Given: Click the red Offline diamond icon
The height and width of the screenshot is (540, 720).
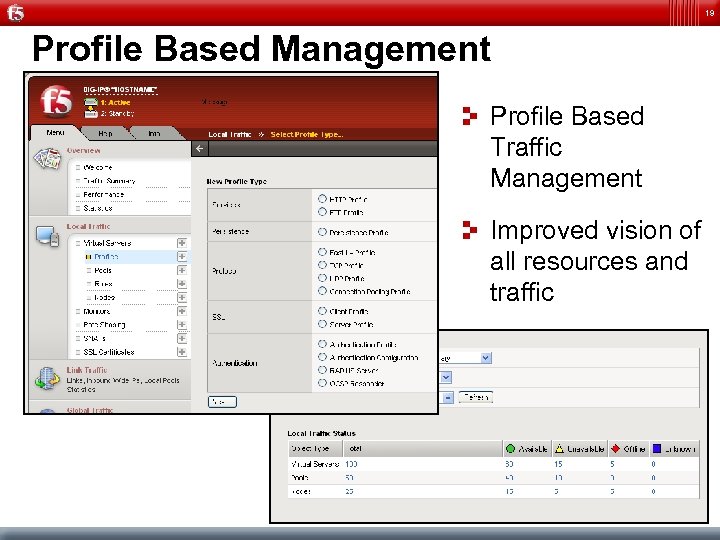Looking at the screenshot, I should pyautogui.click(x=616, y=448).
